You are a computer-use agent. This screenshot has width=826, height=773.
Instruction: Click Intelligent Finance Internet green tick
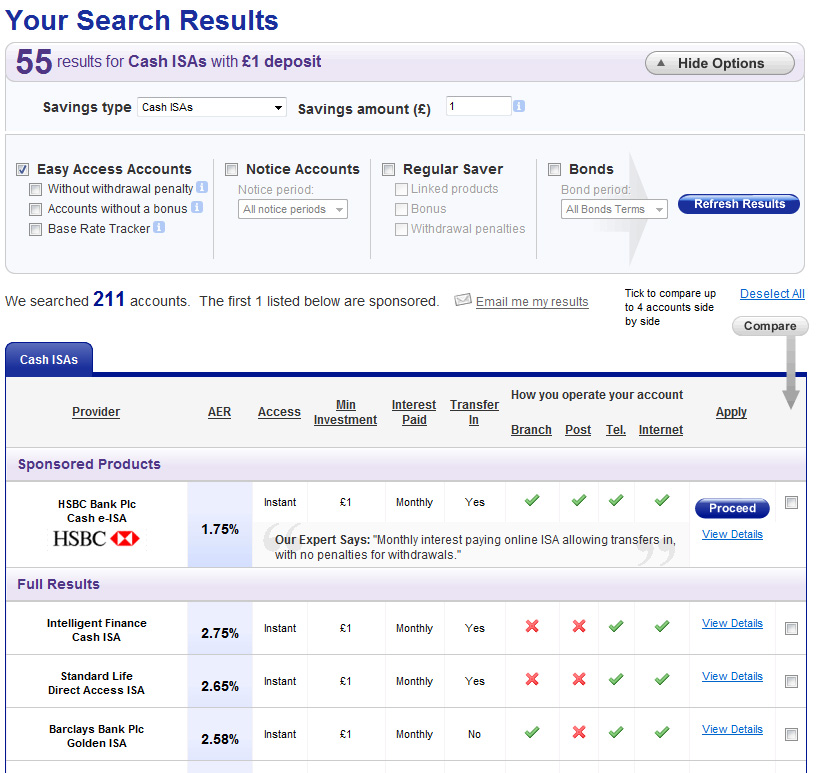click(x=662, y=626)
